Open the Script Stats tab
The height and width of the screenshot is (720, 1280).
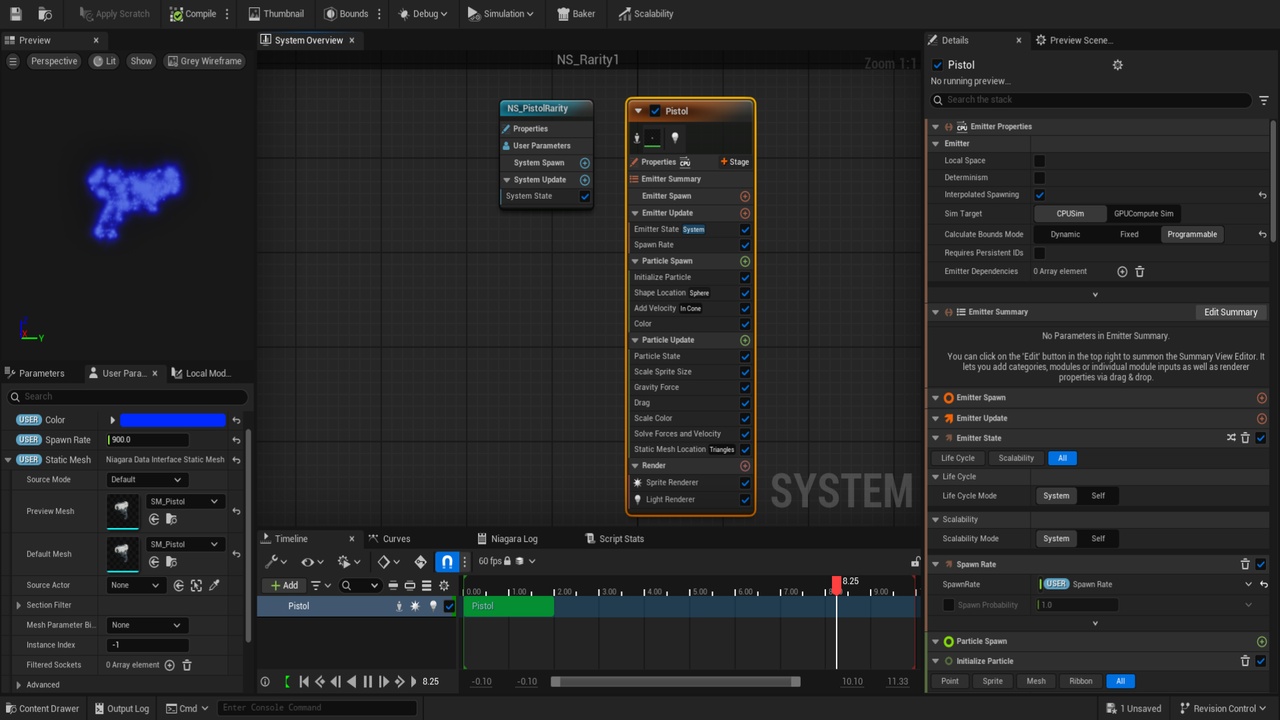tap(614, 539)
